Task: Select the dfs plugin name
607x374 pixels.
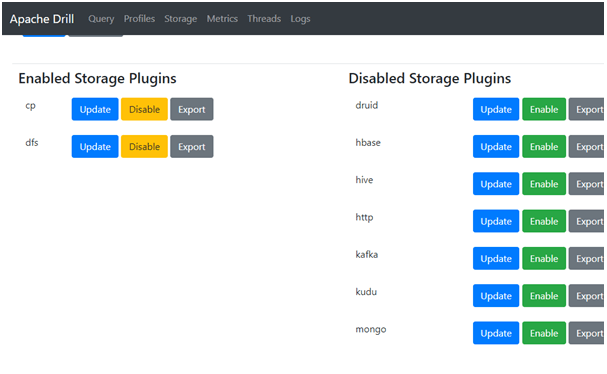Action: (x=32, y=142)
